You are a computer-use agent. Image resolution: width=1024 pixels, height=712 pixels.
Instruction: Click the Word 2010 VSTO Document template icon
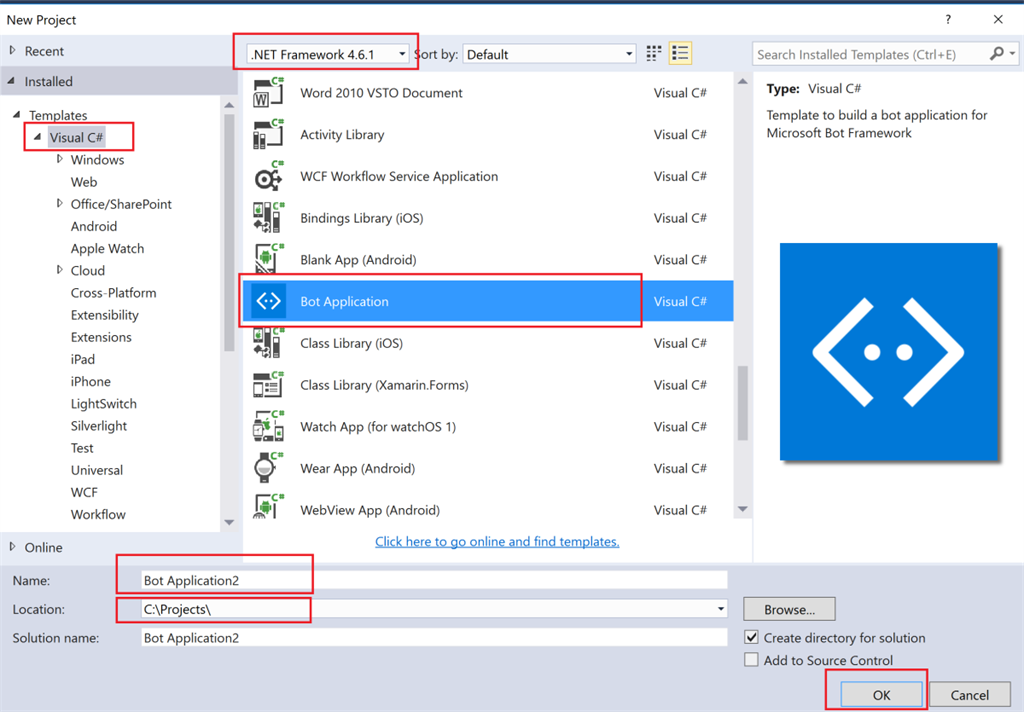click(268, 93)
